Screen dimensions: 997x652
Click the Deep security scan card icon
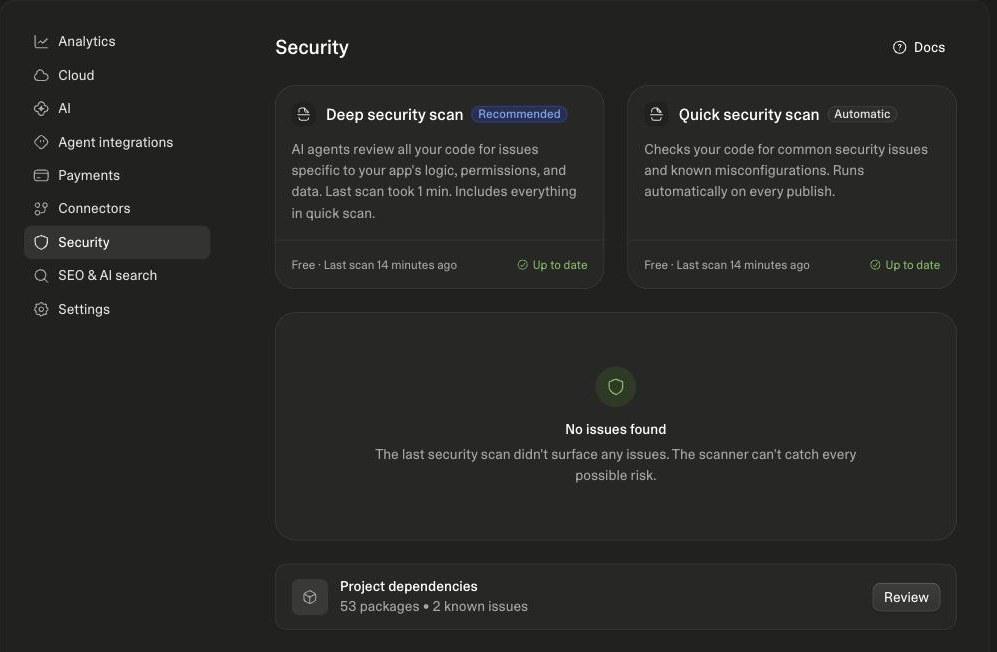pos(303,114)
